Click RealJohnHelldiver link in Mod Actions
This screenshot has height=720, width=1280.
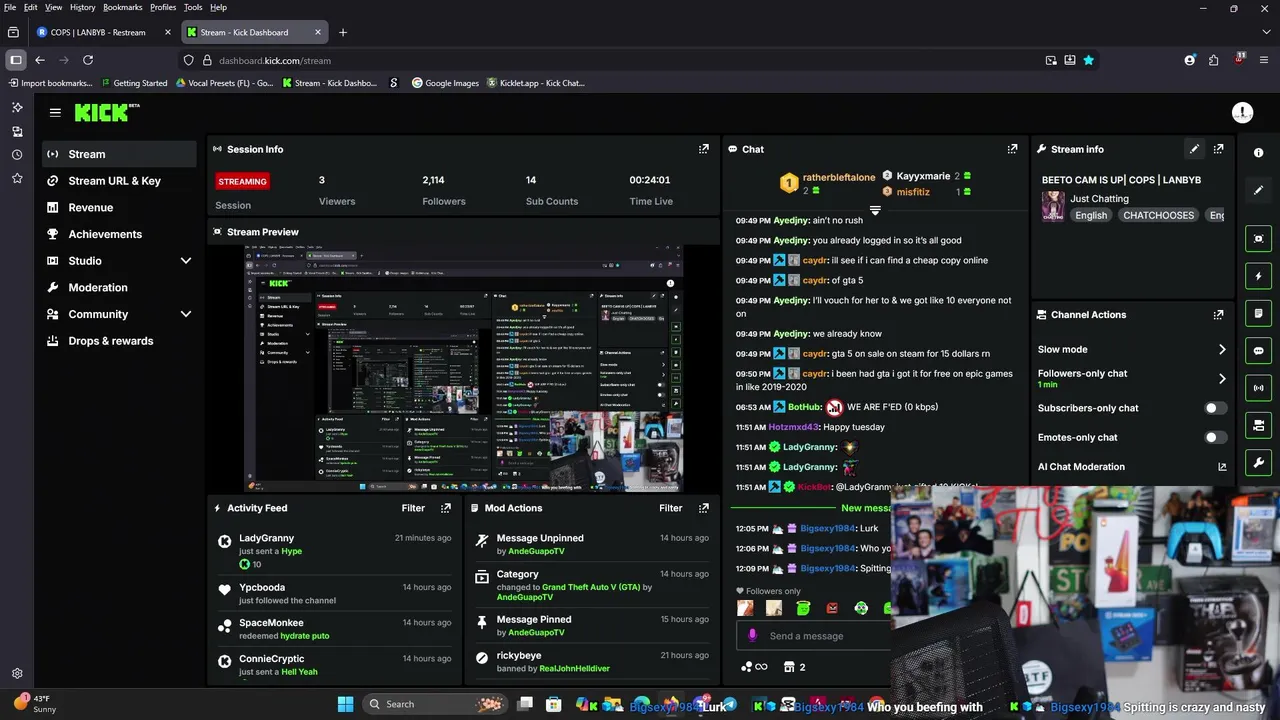coord(574,668)
